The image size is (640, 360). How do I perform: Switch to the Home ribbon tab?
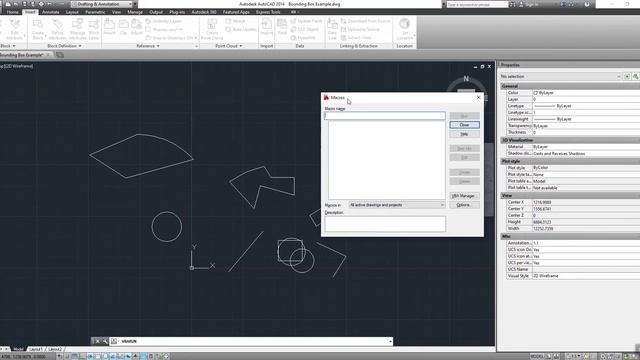13,12
